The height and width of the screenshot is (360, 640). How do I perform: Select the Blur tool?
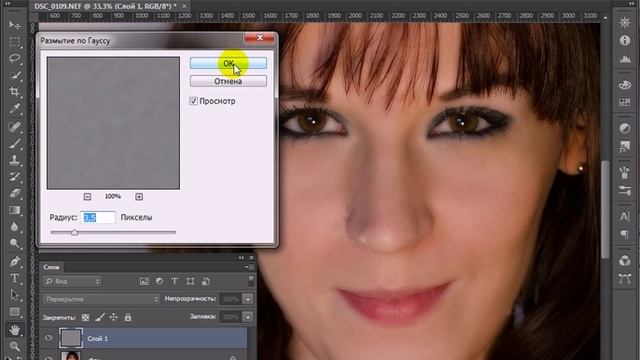click(14, 227)
